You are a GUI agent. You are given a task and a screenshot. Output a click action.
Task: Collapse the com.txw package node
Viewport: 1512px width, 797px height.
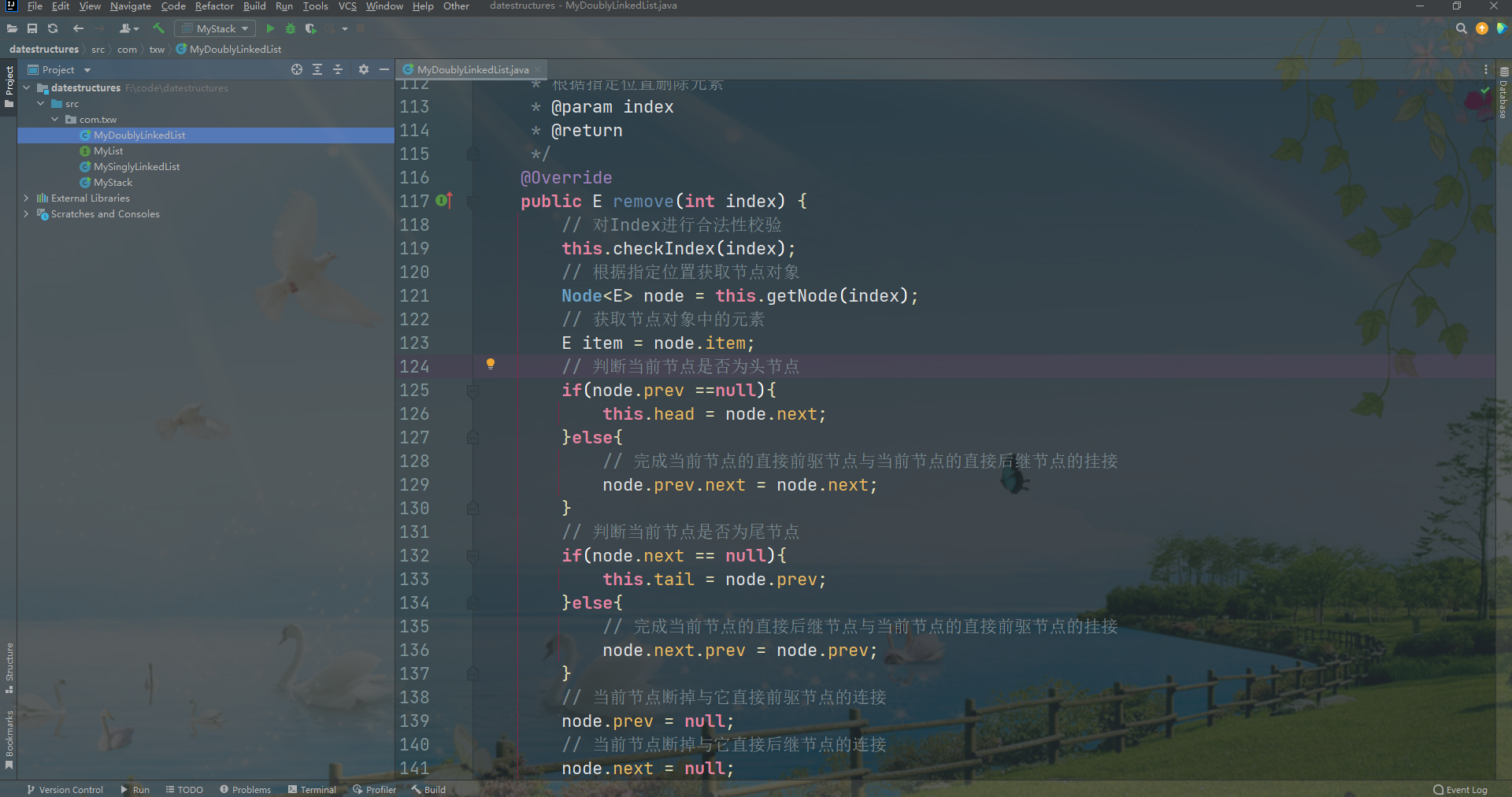(x=55, y=119)
